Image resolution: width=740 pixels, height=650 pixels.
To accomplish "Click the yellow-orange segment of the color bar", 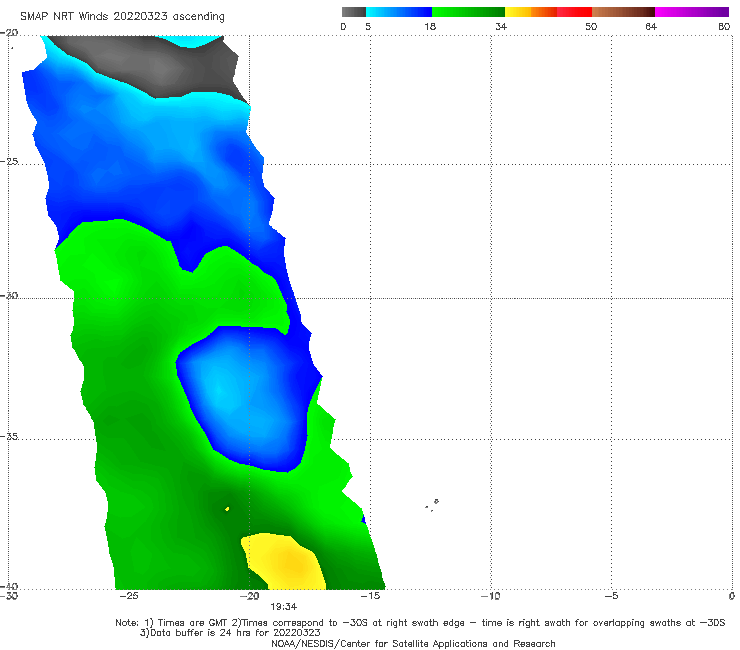I will pos(531,12).
